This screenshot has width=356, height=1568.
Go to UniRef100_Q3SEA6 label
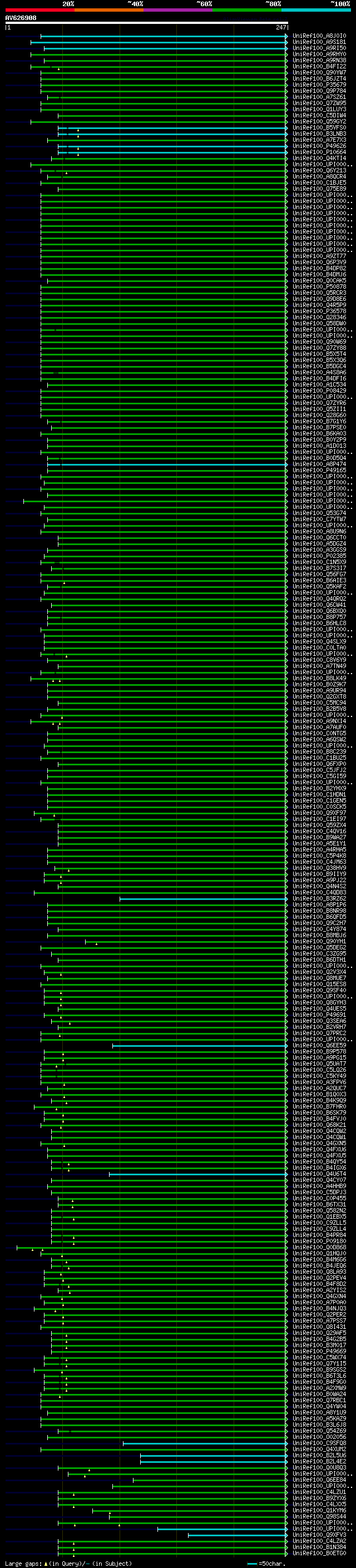click(319, 1021)
